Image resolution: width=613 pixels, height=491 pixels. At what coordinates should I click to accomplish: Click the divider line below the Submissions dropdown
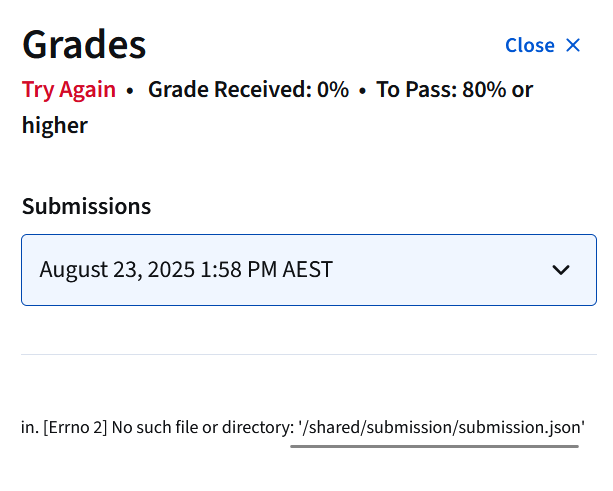(308, 354)
